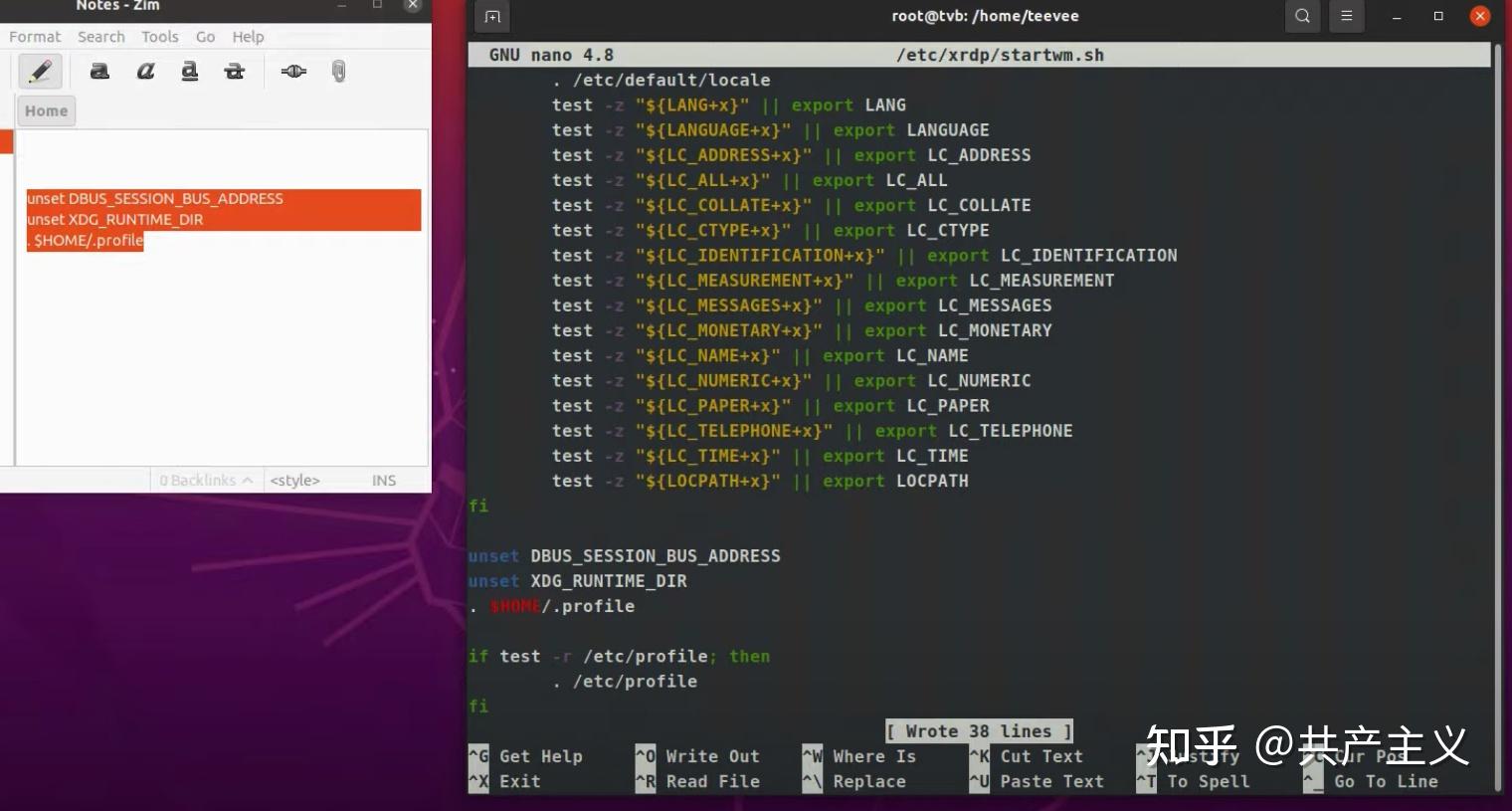Click the "^O Write Out" nano shortcut

point(698,756)
